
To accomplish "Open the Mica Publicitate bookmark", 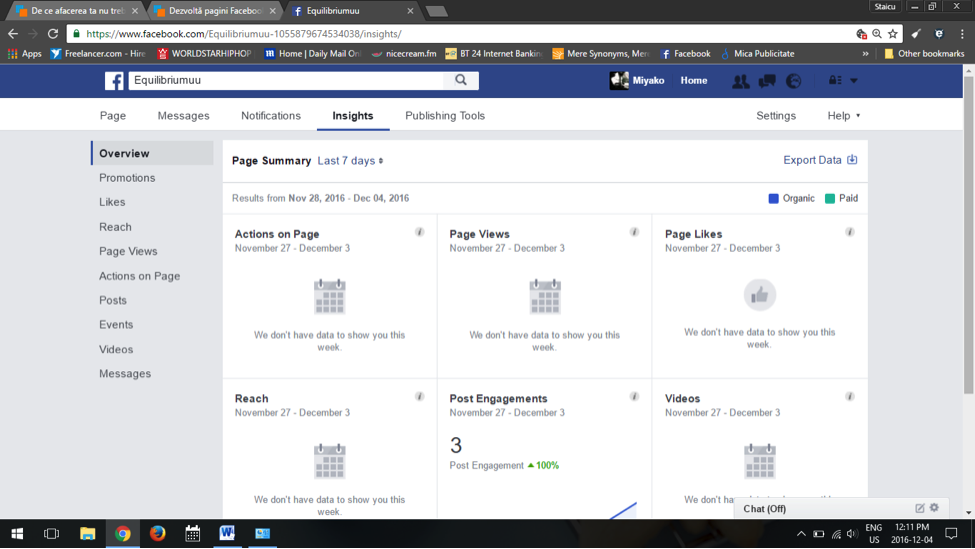I will pyautogui.click(x=757, y=53).
